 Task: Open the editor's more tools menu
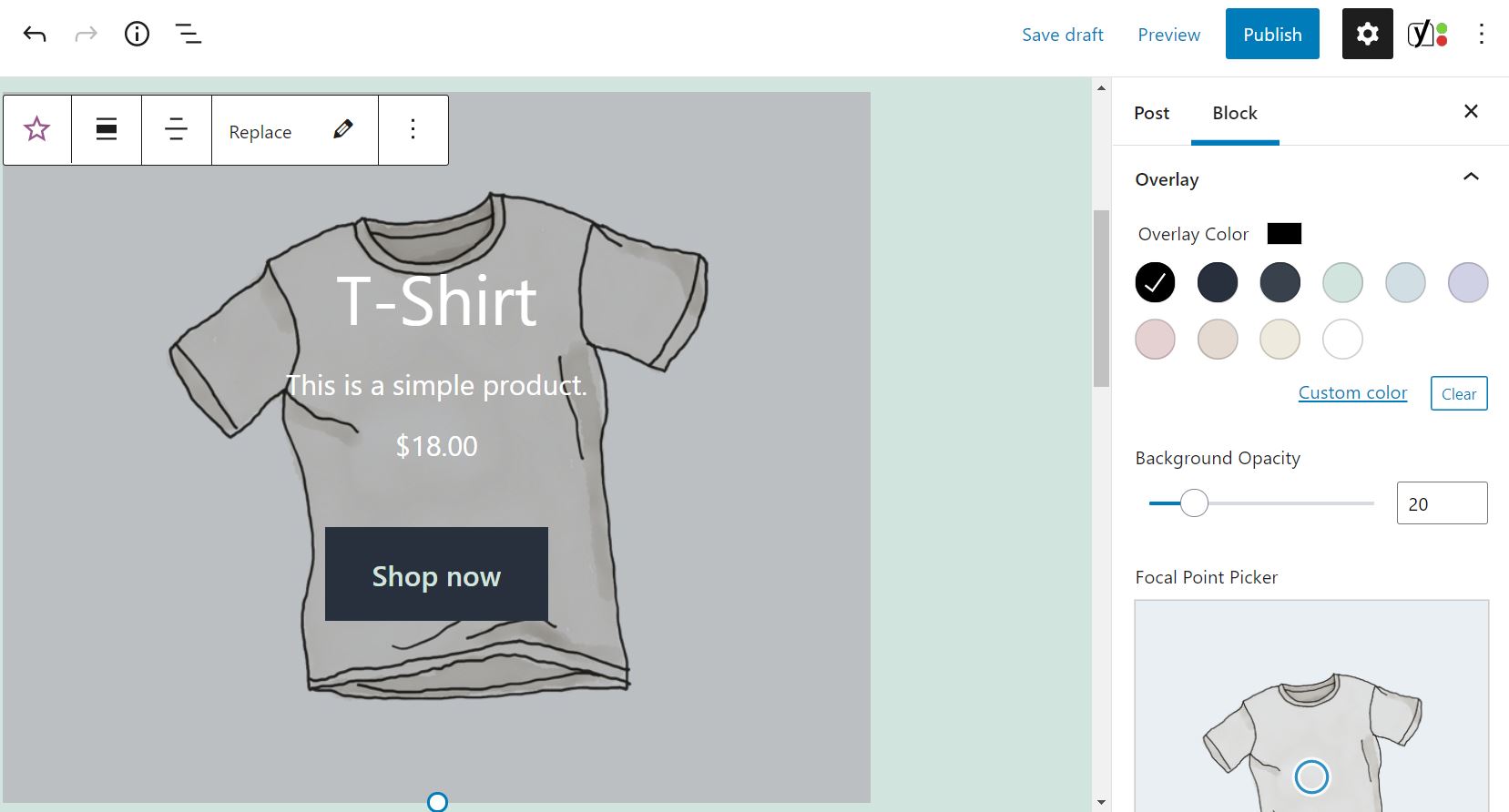(1482, 34)
